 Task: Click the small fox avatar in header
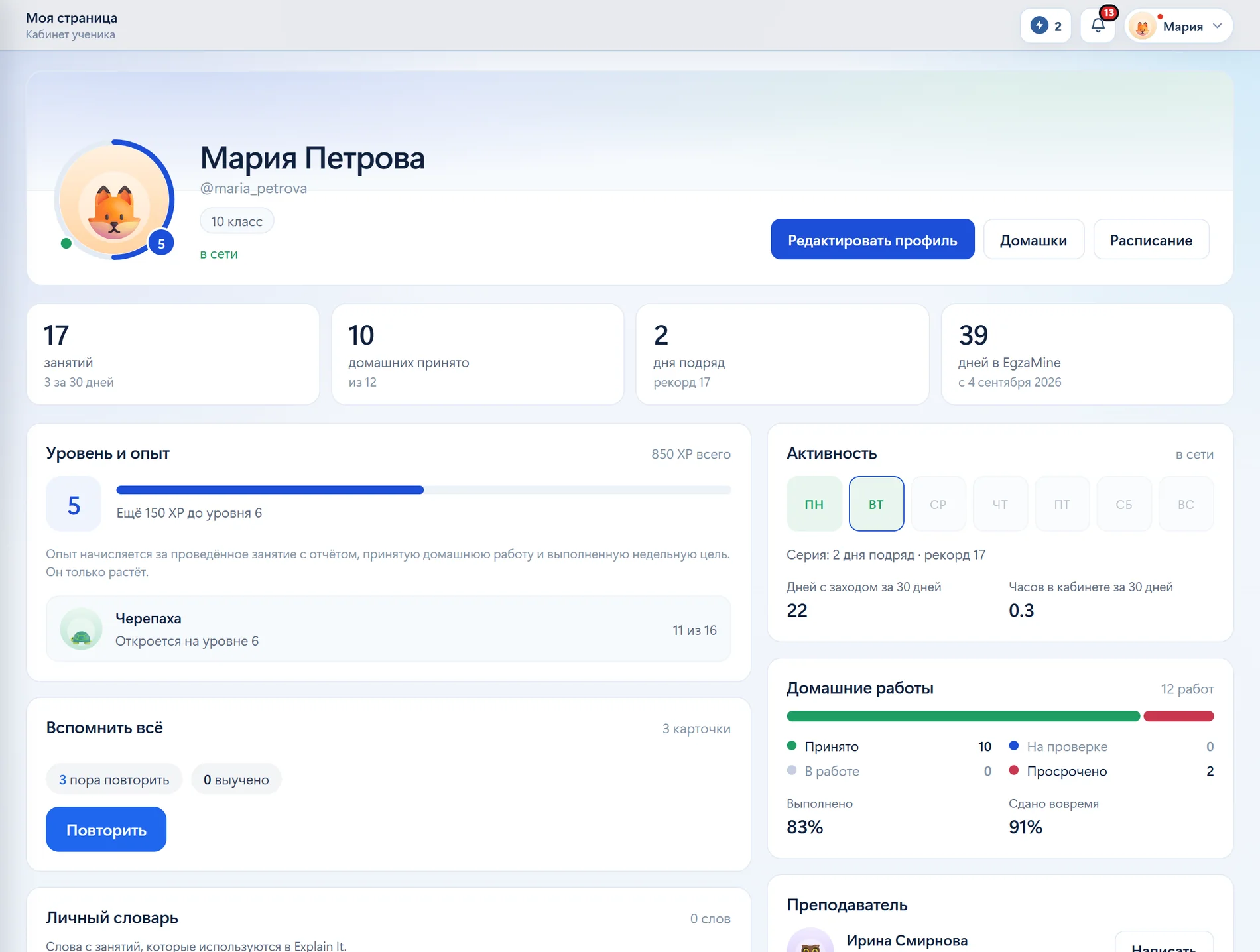click(1142, 27)
